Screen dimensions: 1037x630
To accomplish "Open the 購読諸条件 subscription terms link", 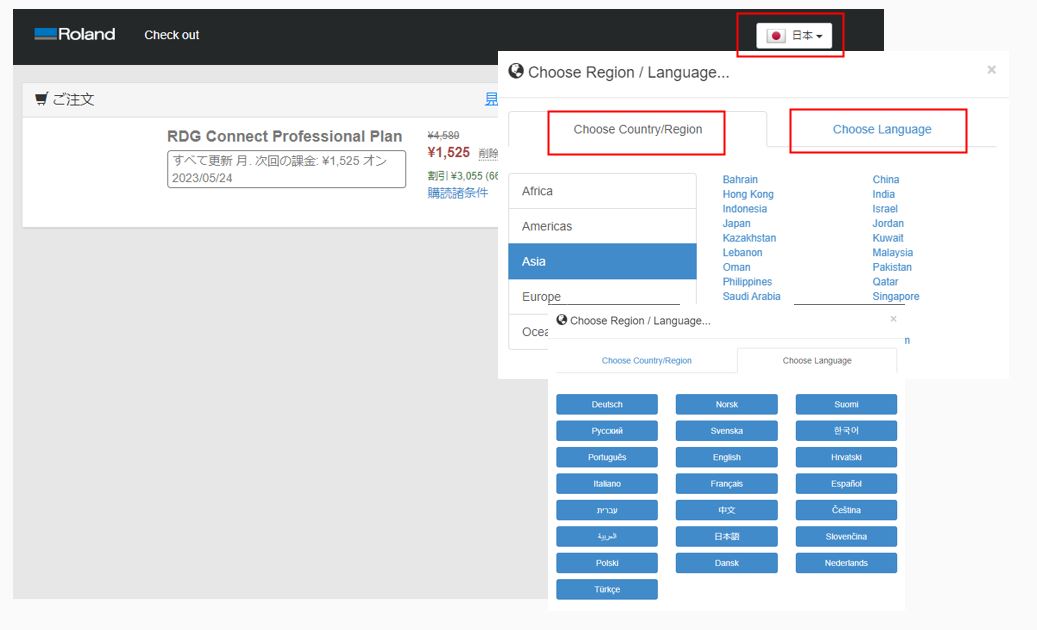I will (458, 193).
